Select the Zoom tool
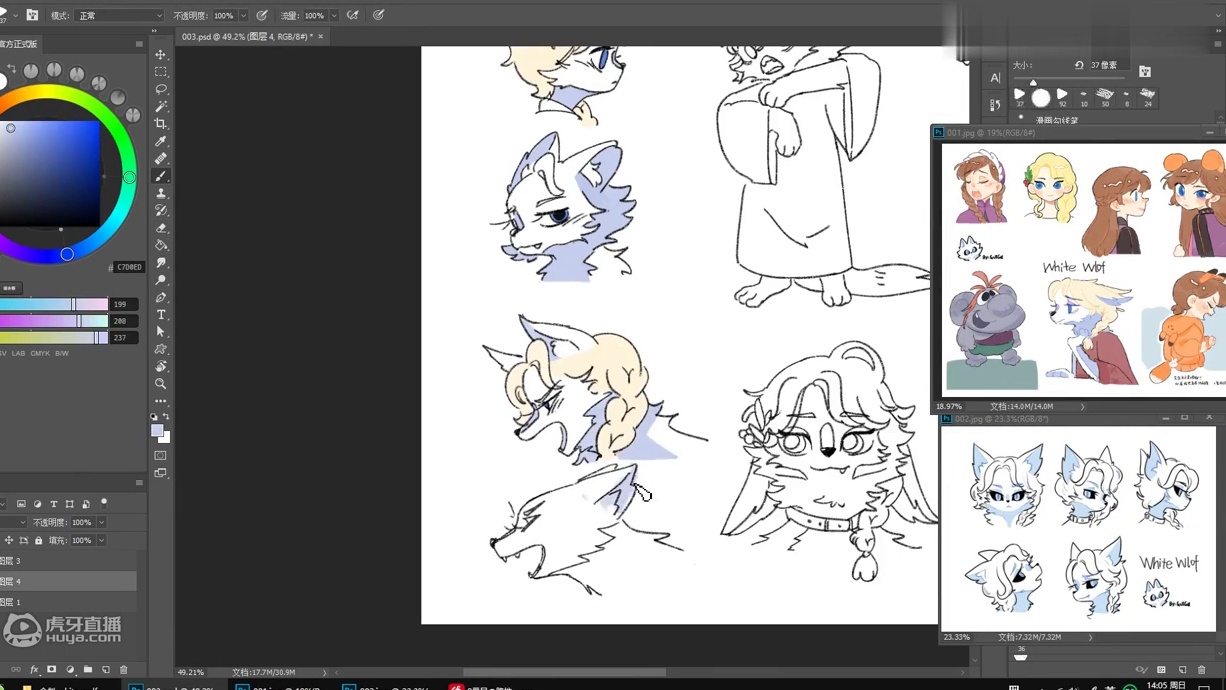Viewport: 1226px width, 690px height. coord(161,384)
